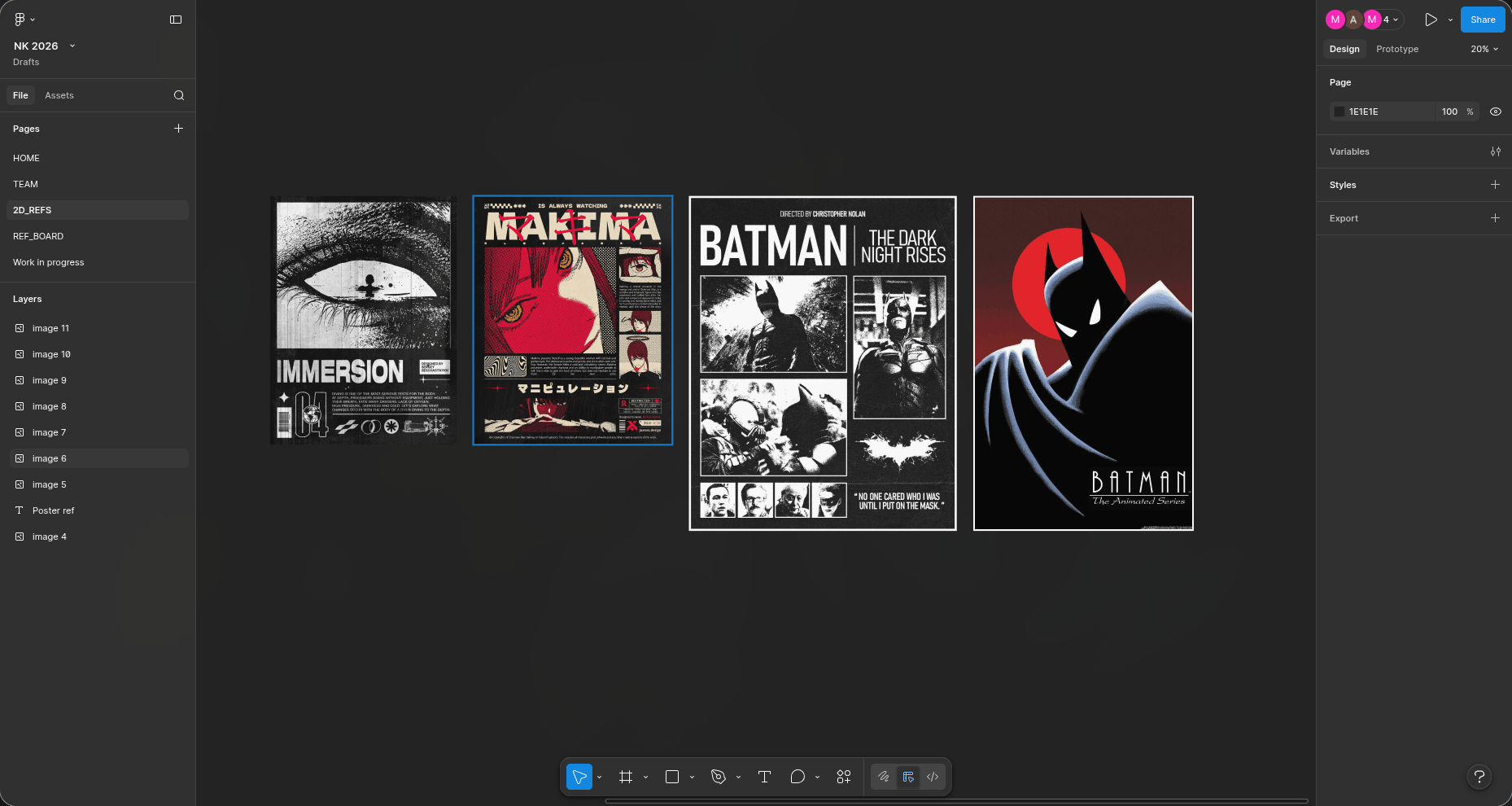Switch to the Assets tab

pyautogui.click(x=59, y=95)
